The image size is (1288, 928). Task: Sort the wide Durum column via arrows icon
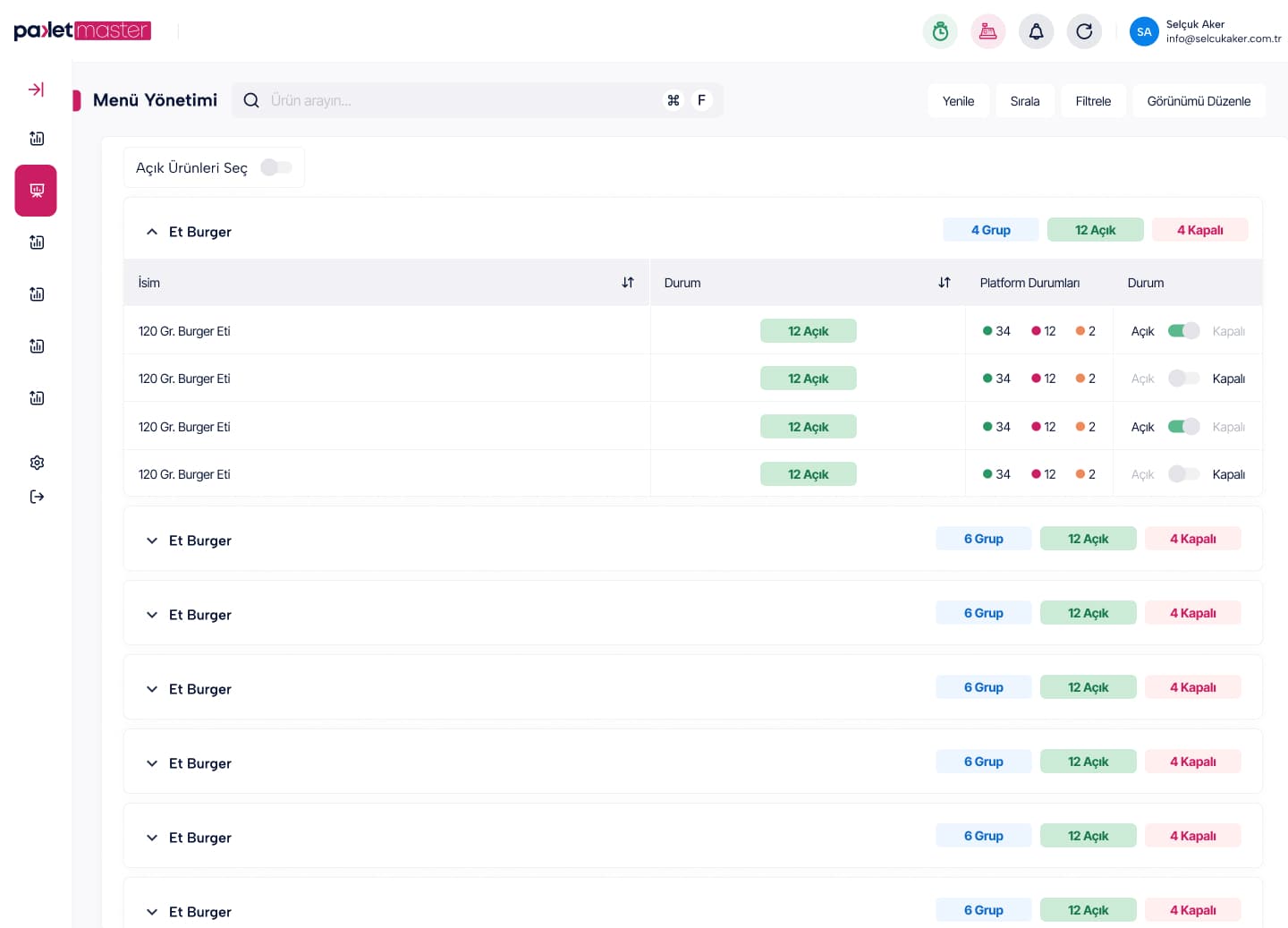pos(945,283)
